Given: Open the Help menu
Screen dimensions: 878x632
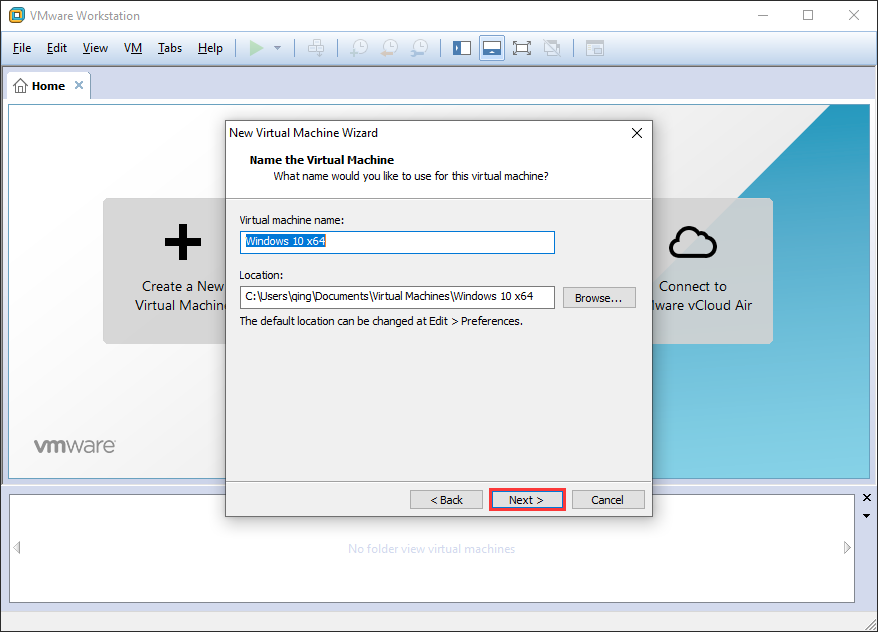Looking at the screenshot, I should [x=210, y=48].
